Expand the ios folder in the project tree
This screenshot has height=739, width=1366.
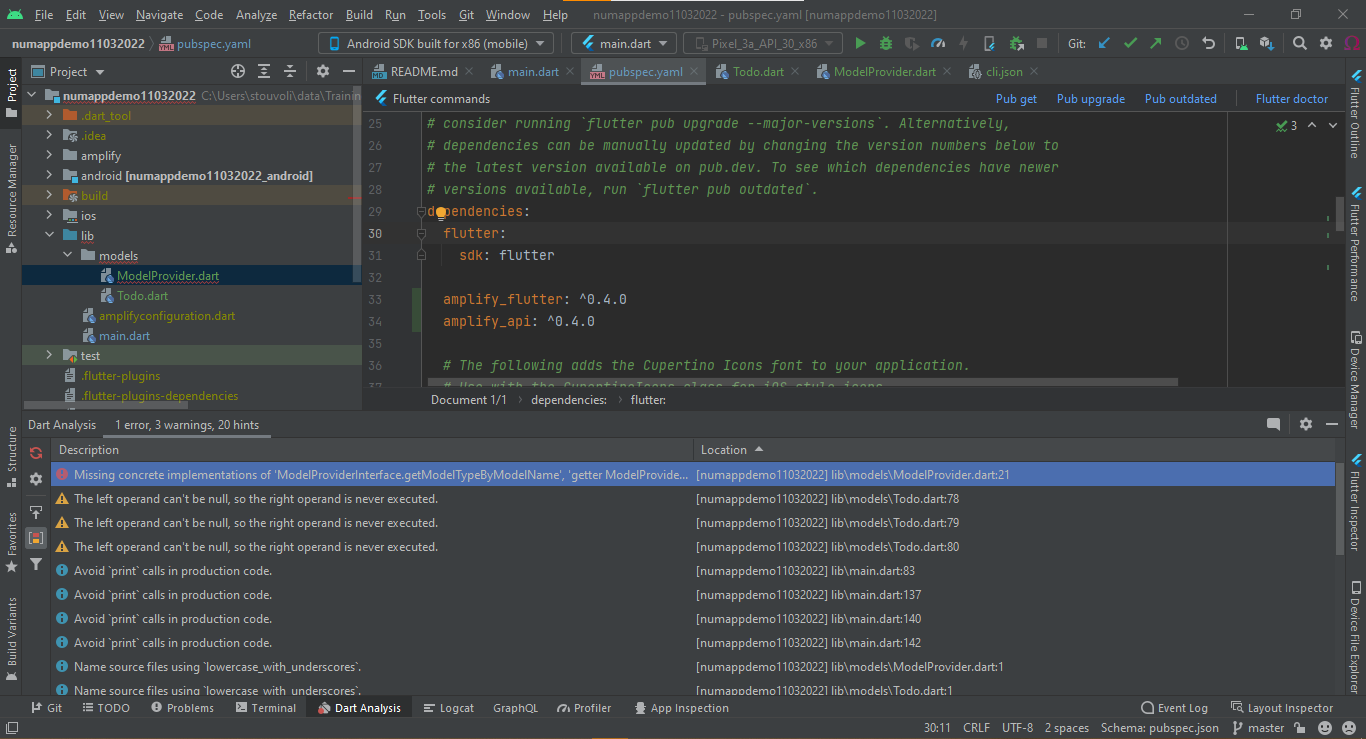[48, 215]
